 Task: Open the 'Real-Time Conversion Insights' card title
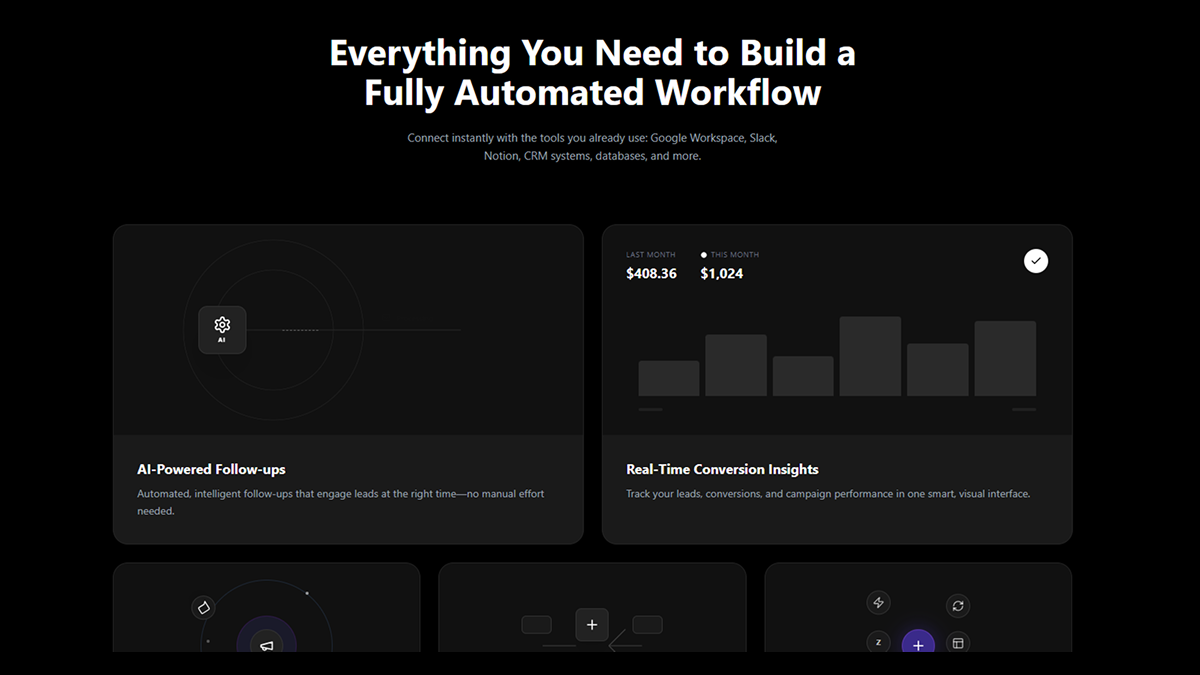tap(722, 469)
